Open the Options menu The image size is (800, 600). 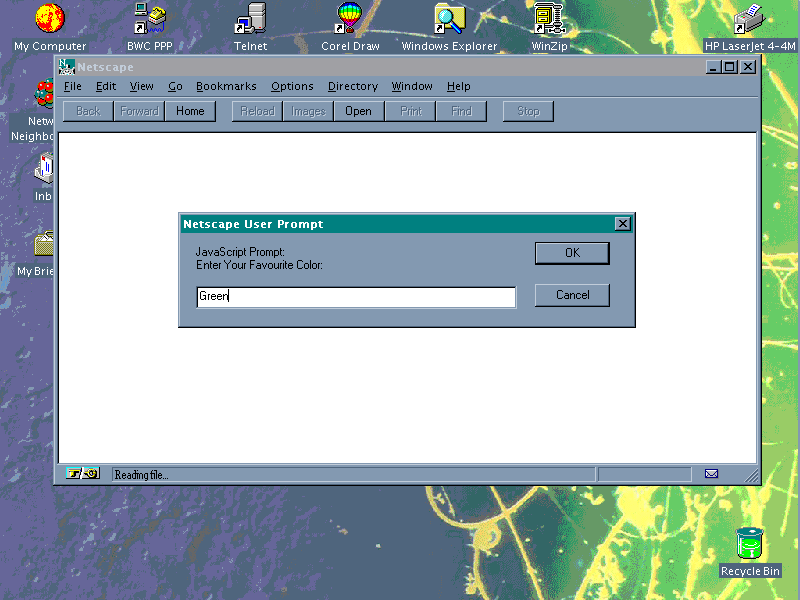[x=292, y=87]
